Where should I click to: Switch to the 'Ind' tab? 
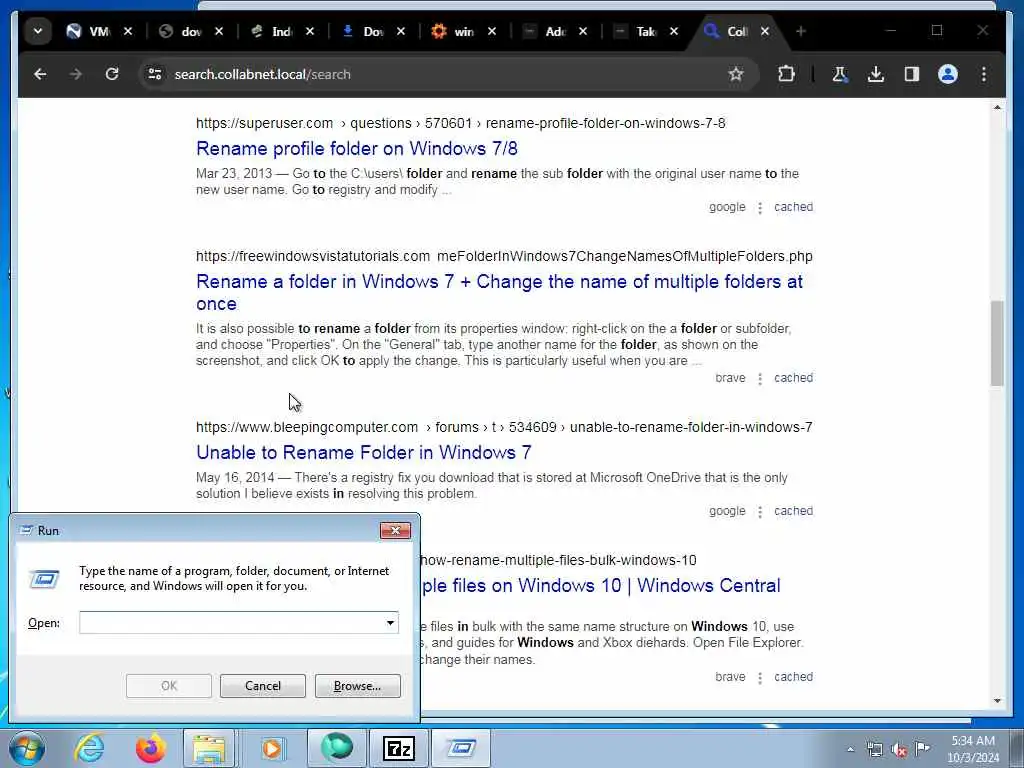272,31
